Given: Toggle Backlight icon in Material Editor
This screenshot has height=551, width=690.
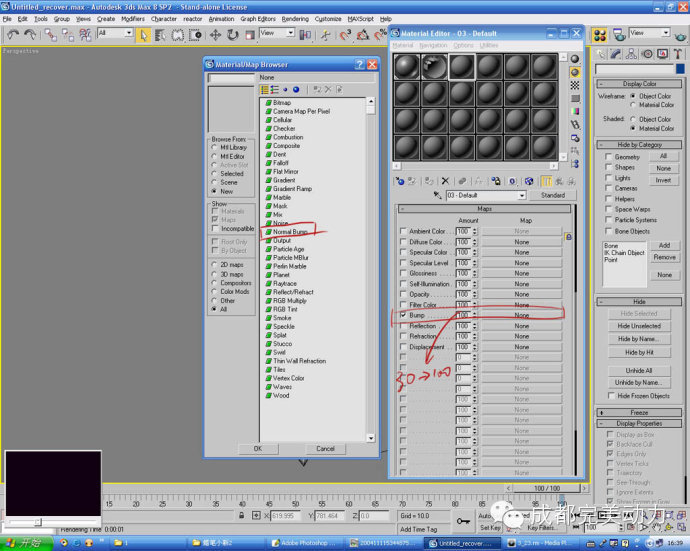Looking at the screenshot, I should (575, 72).
